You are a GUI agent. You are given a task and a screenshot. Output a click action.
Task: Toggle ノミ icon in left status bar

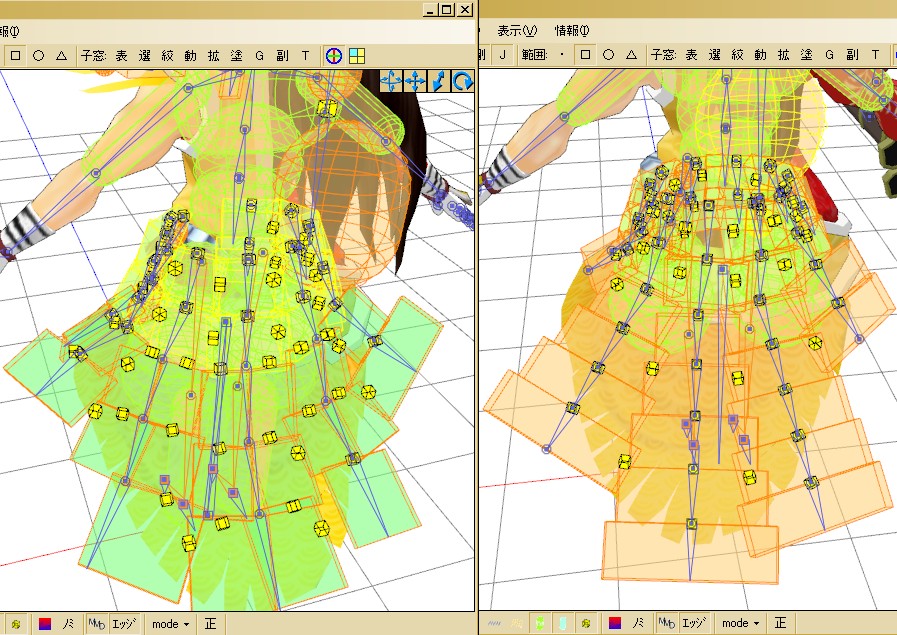tap(68, 624)
